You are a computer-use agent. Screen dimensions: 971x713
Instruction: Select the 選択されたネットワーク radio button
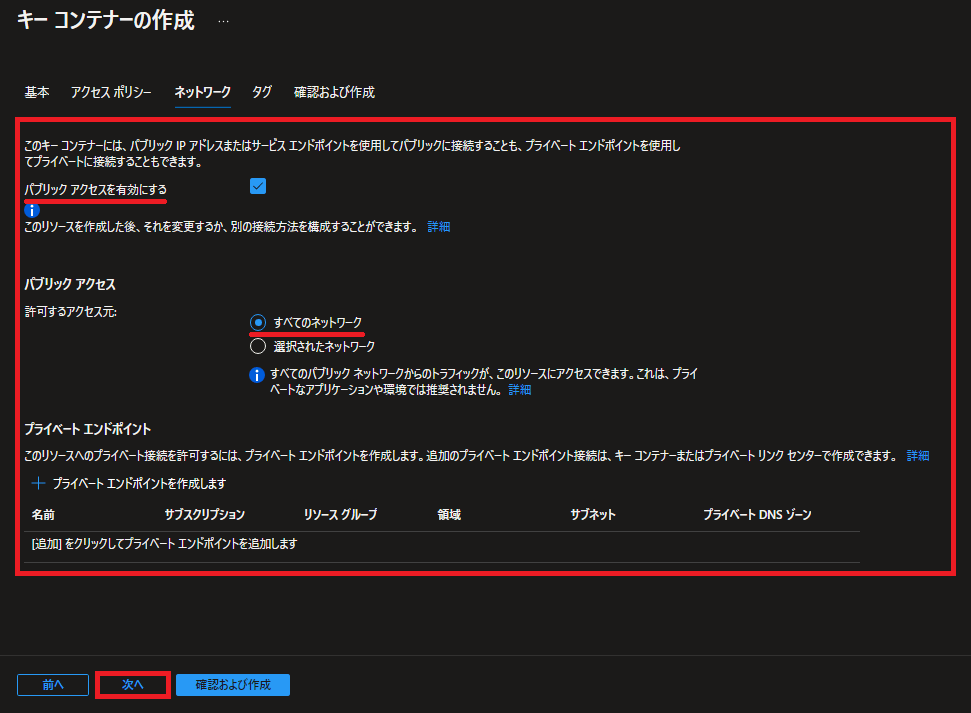click(258, 346)
